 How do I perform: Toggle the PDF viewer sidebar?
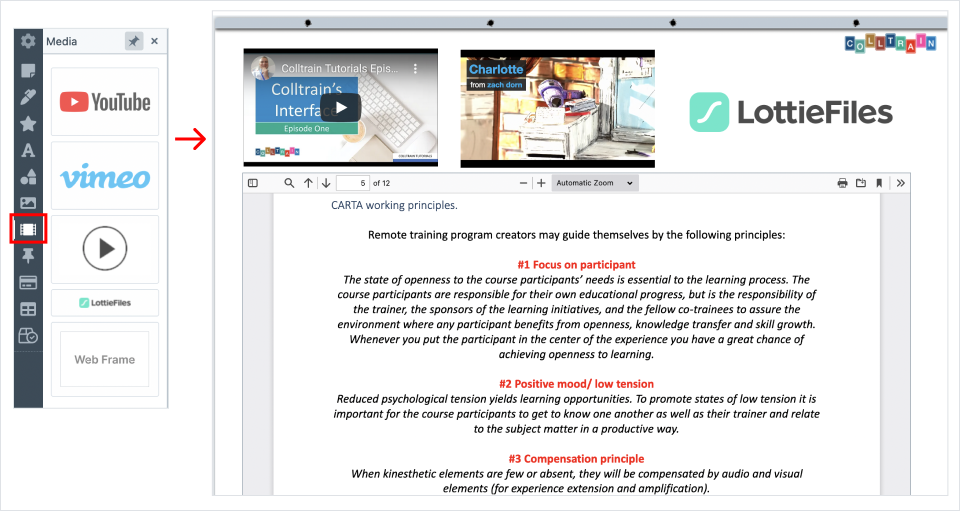pyautogui.click(x=253, y=183)
